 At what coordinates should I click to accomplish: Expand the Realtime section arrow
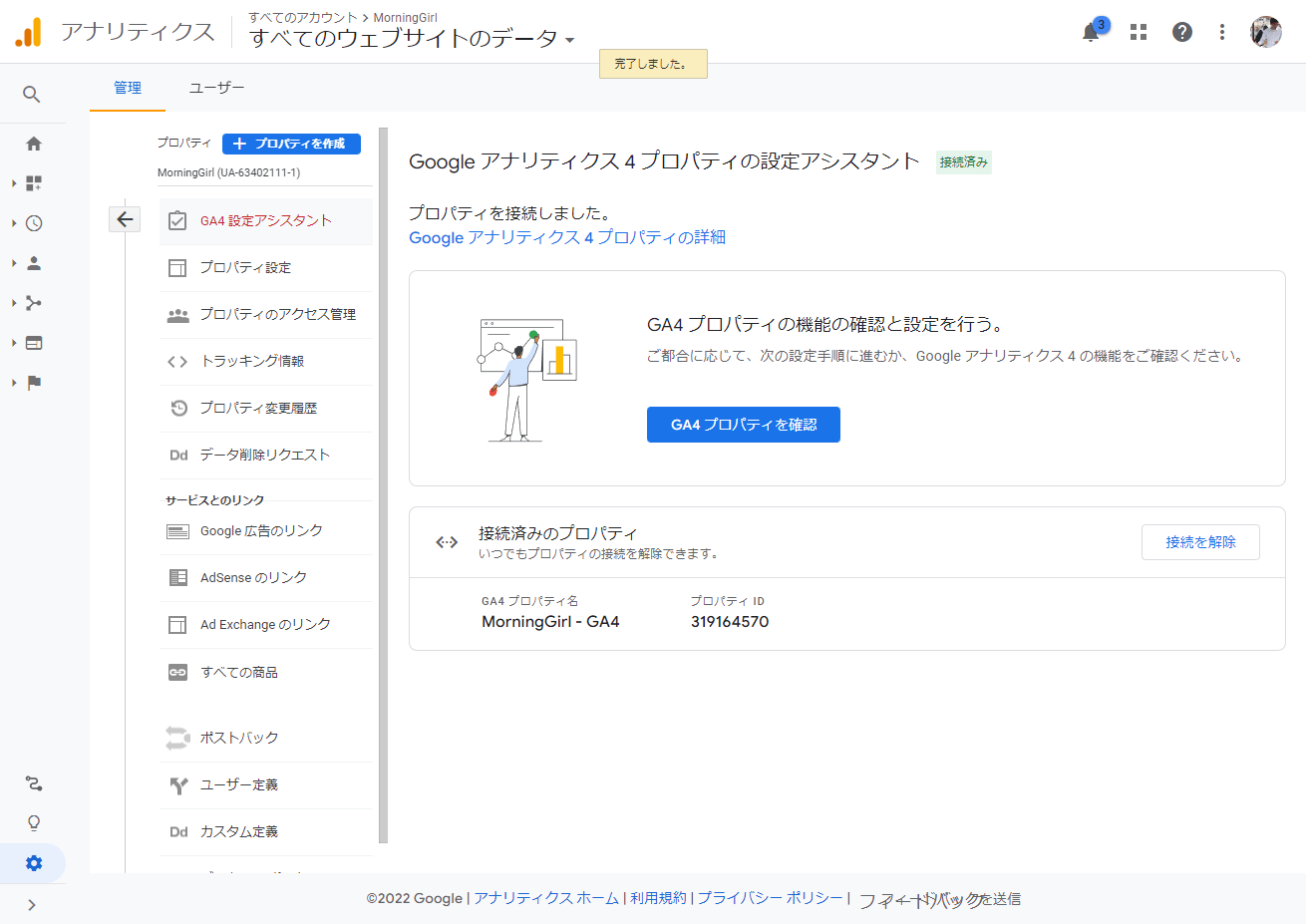pos(14,223)
